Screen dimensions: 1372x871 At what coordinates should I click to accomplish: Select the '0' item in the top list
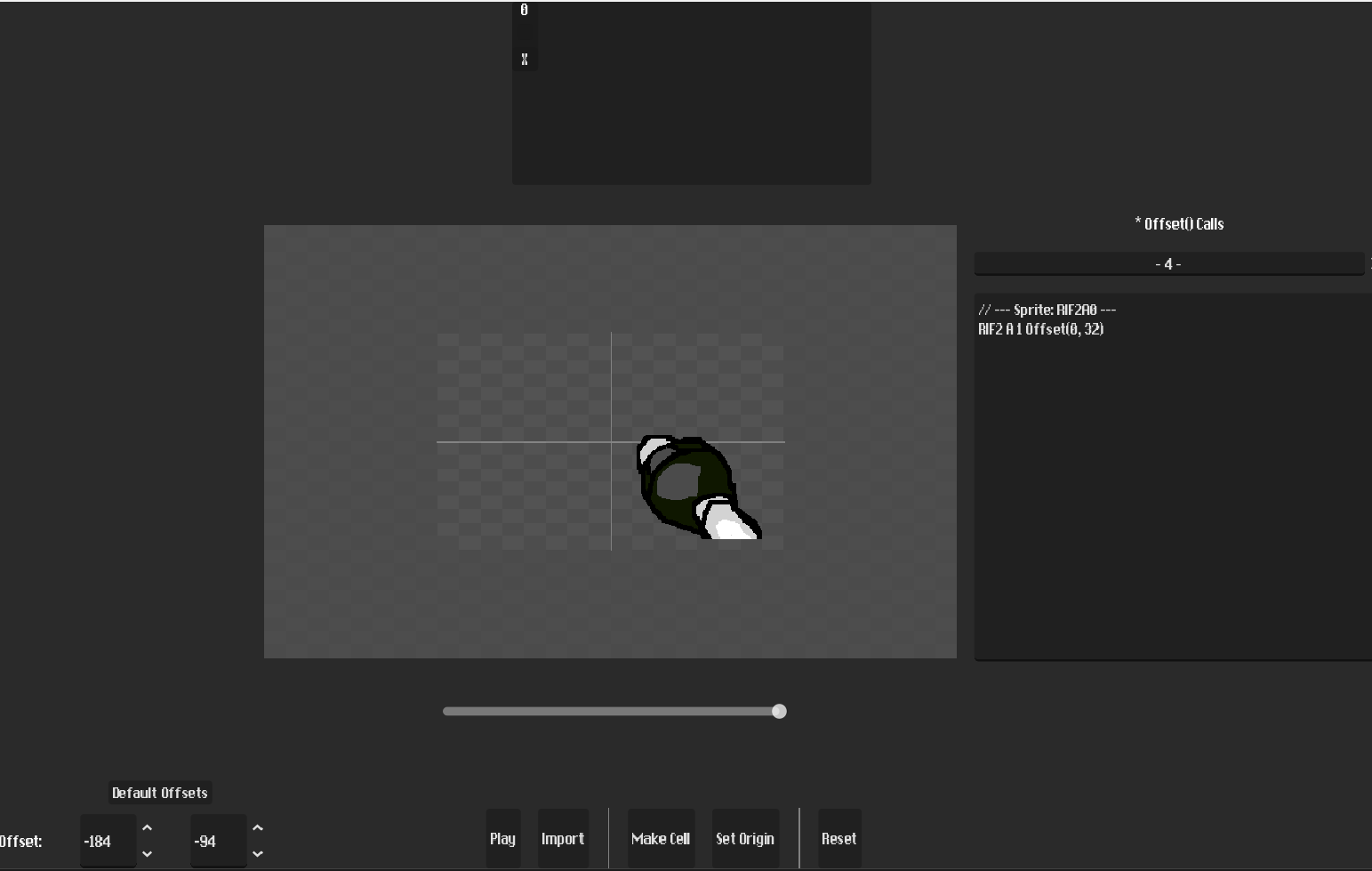525,11
